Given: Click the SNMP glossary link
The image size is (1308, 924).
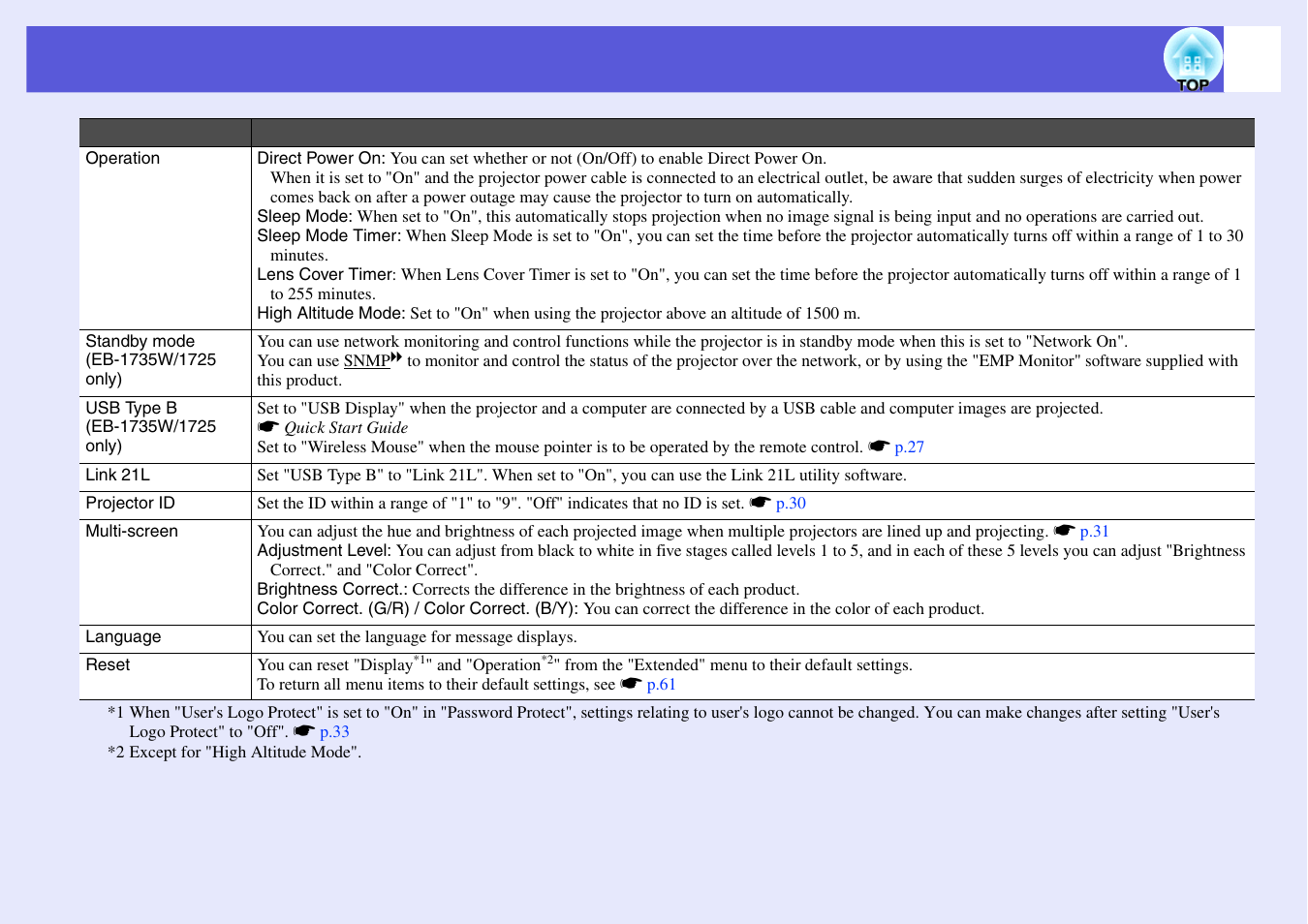Looking at the screenshot, I should [366, 361].
